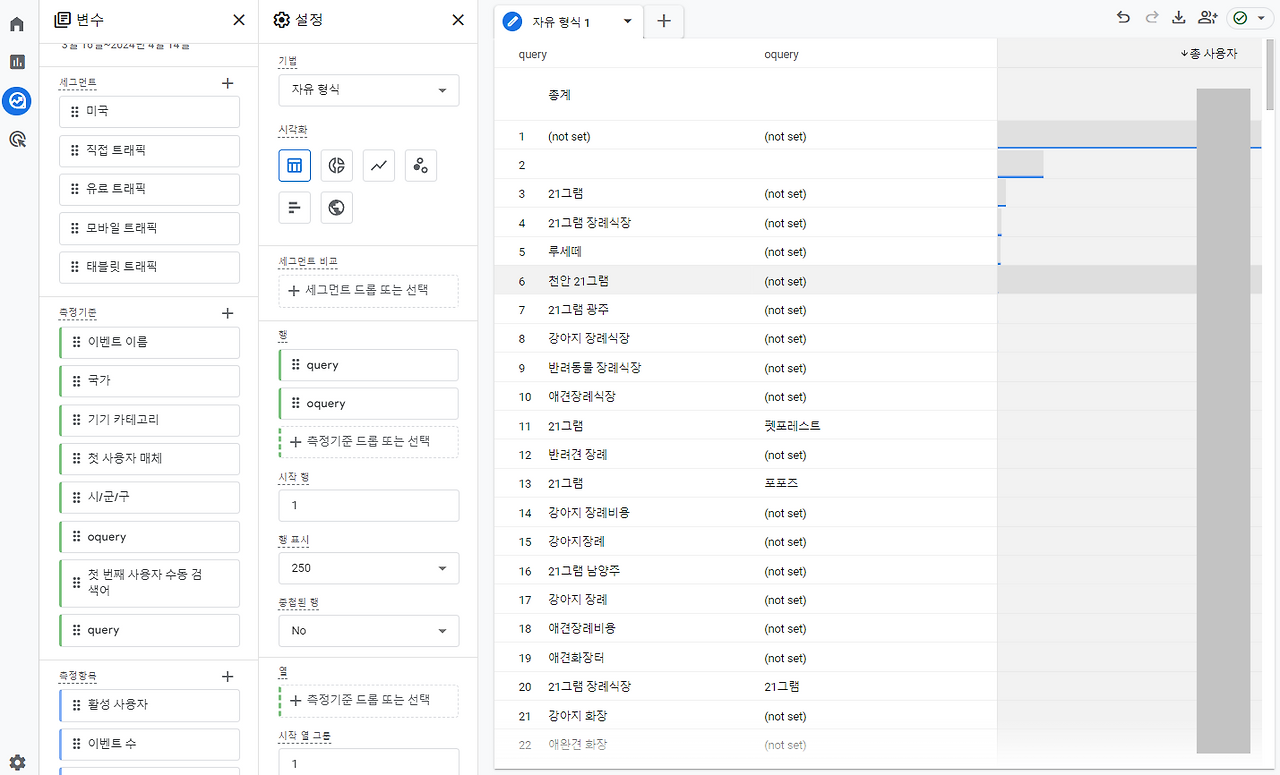Open the 중첩된 행 dropdown set to No
The image size is (1280, 775).
368,630
